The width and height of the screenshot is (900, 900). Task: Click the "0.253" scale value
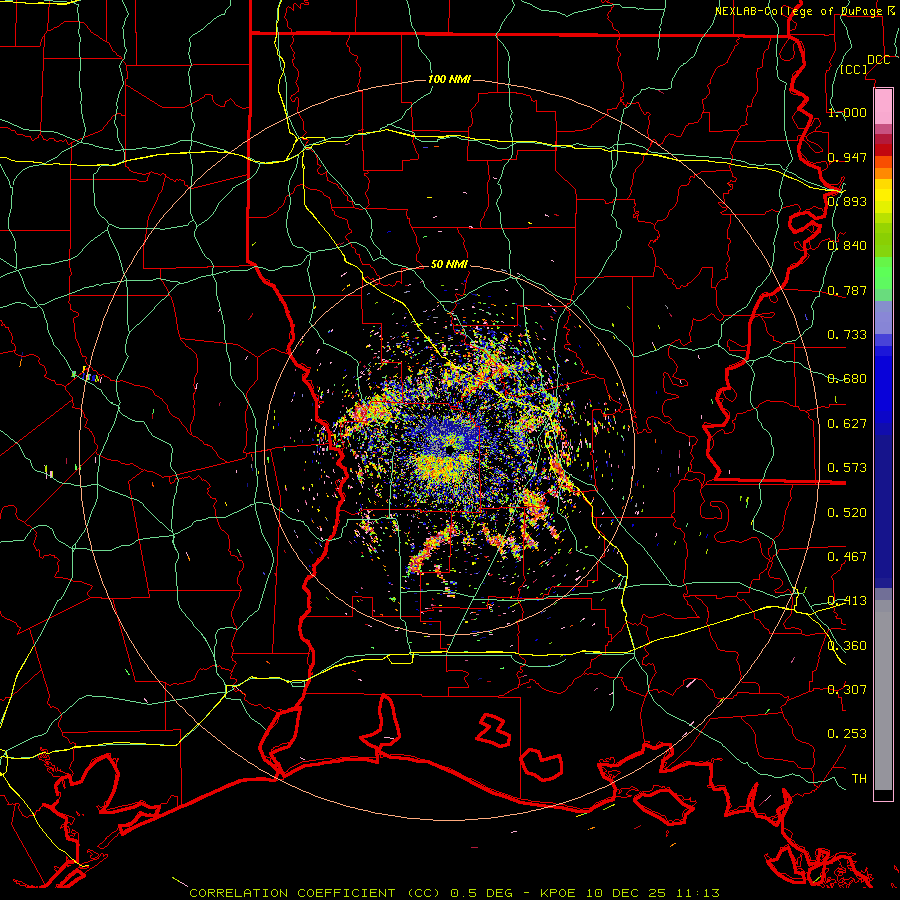tap(847, 734)
